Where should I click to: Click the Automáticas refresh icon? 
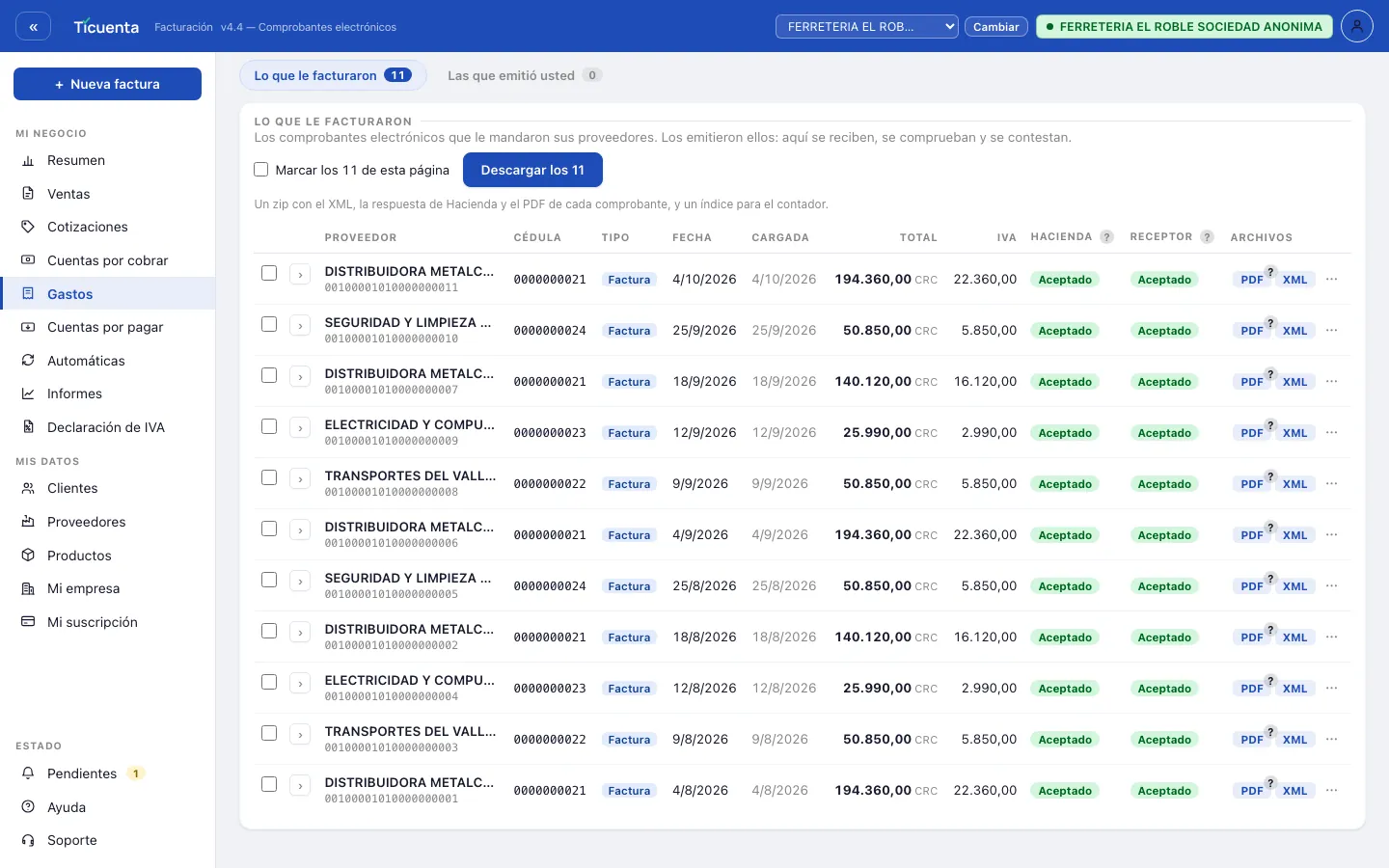tap(28, 361)
